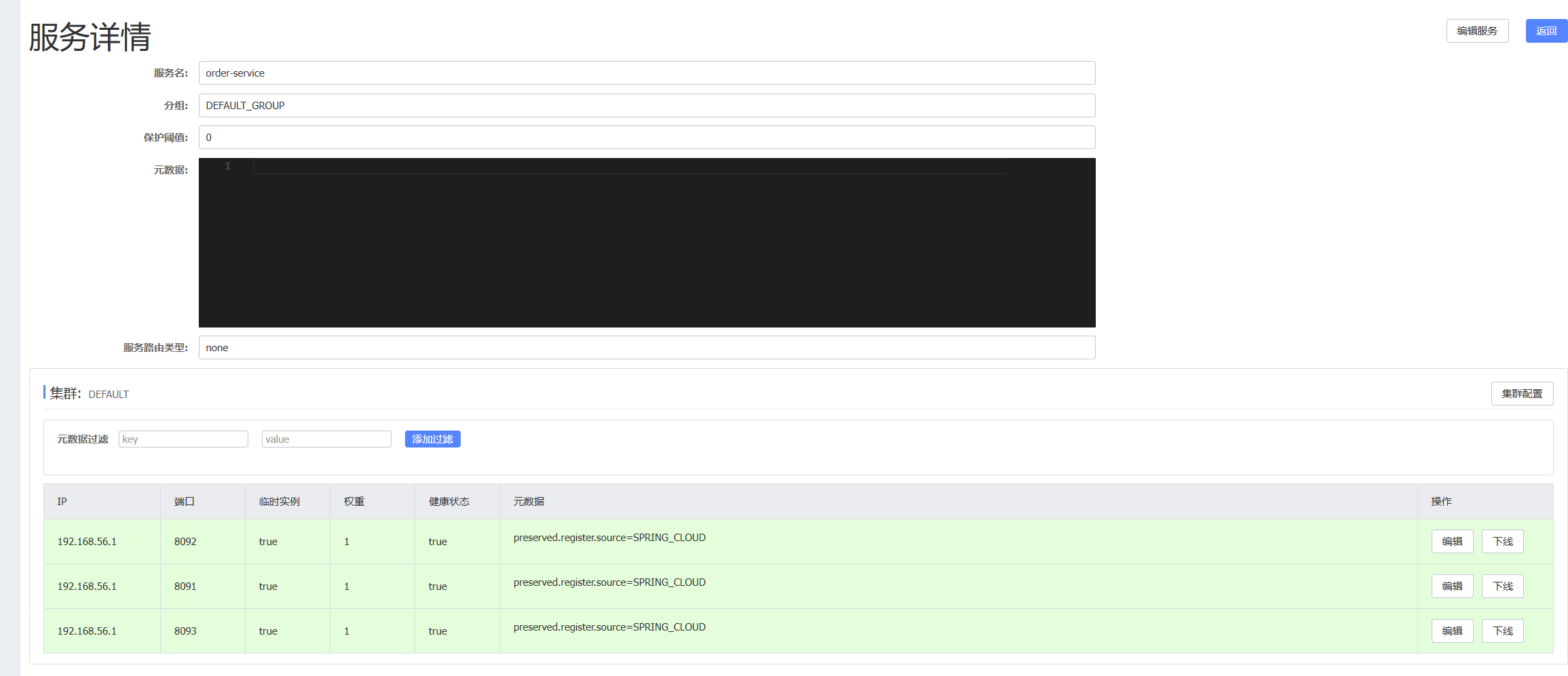Edit the instance on port 8092
1568x676 pixels.
[1452, 541]
